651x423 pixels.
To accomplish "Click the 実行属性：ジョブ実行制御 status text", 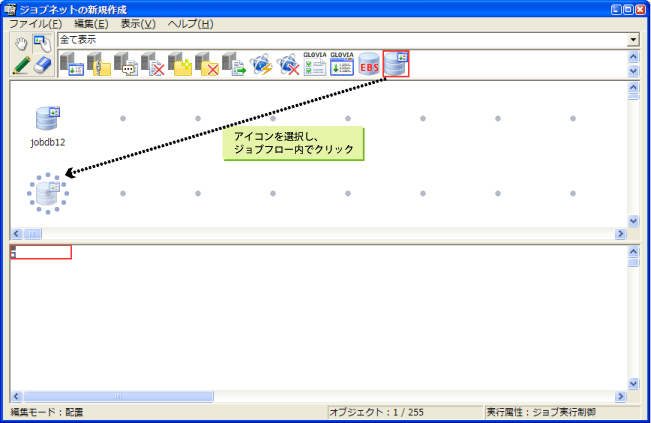I will (541, 412).
